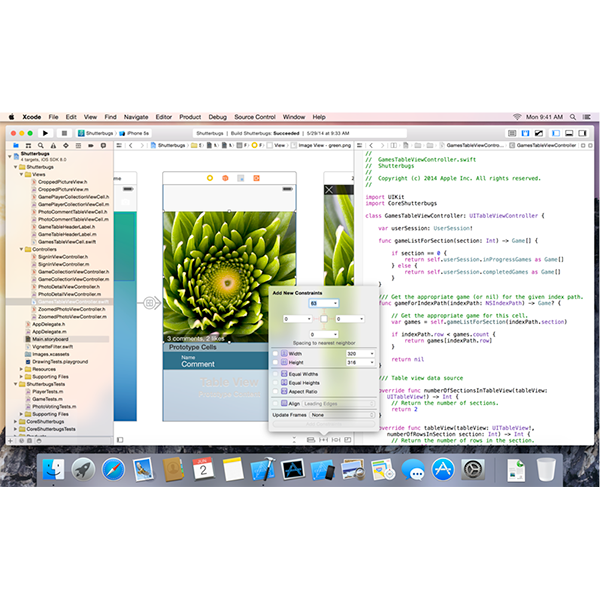The image size is (600, 600).
Task: Open Resolve Auto Layout Issues icon
Action: point(336,439)
